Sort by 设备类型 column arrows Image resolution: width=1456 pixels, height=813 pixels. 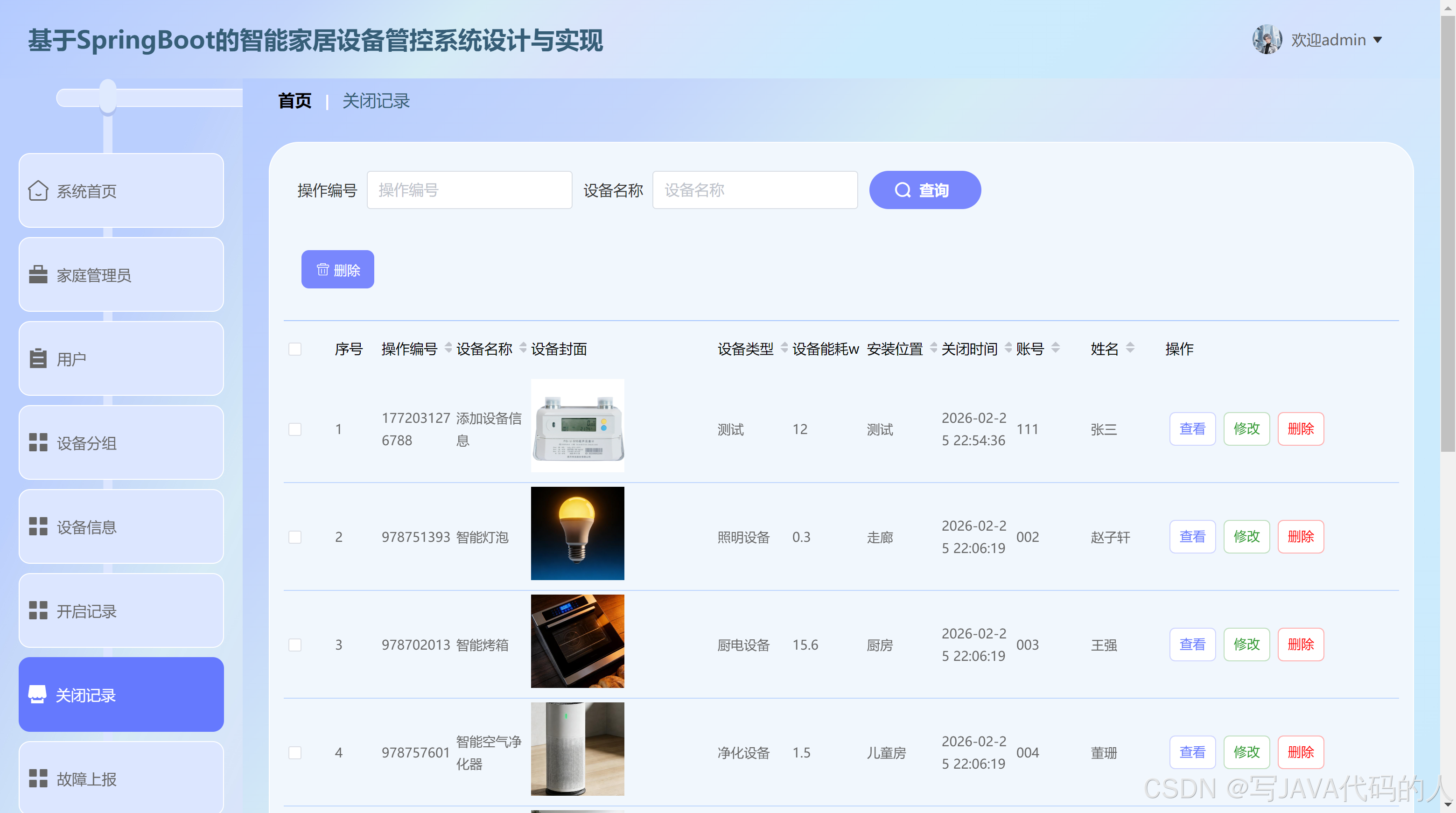tap(784, 348)
